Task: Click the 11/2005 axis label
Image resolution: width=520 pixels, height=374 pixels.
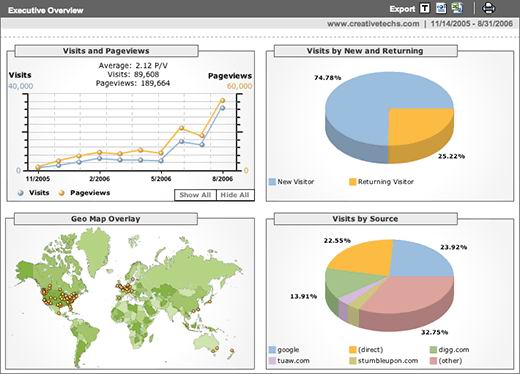Action: 38,179
